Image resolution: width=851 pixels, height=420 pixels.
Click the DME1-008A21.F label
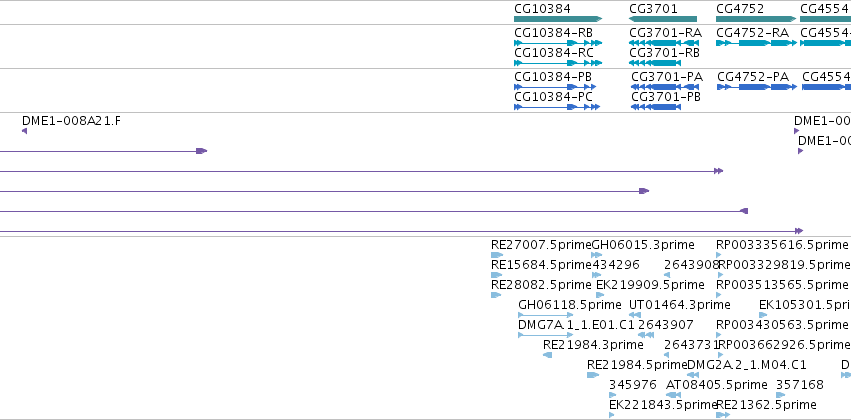71,120
